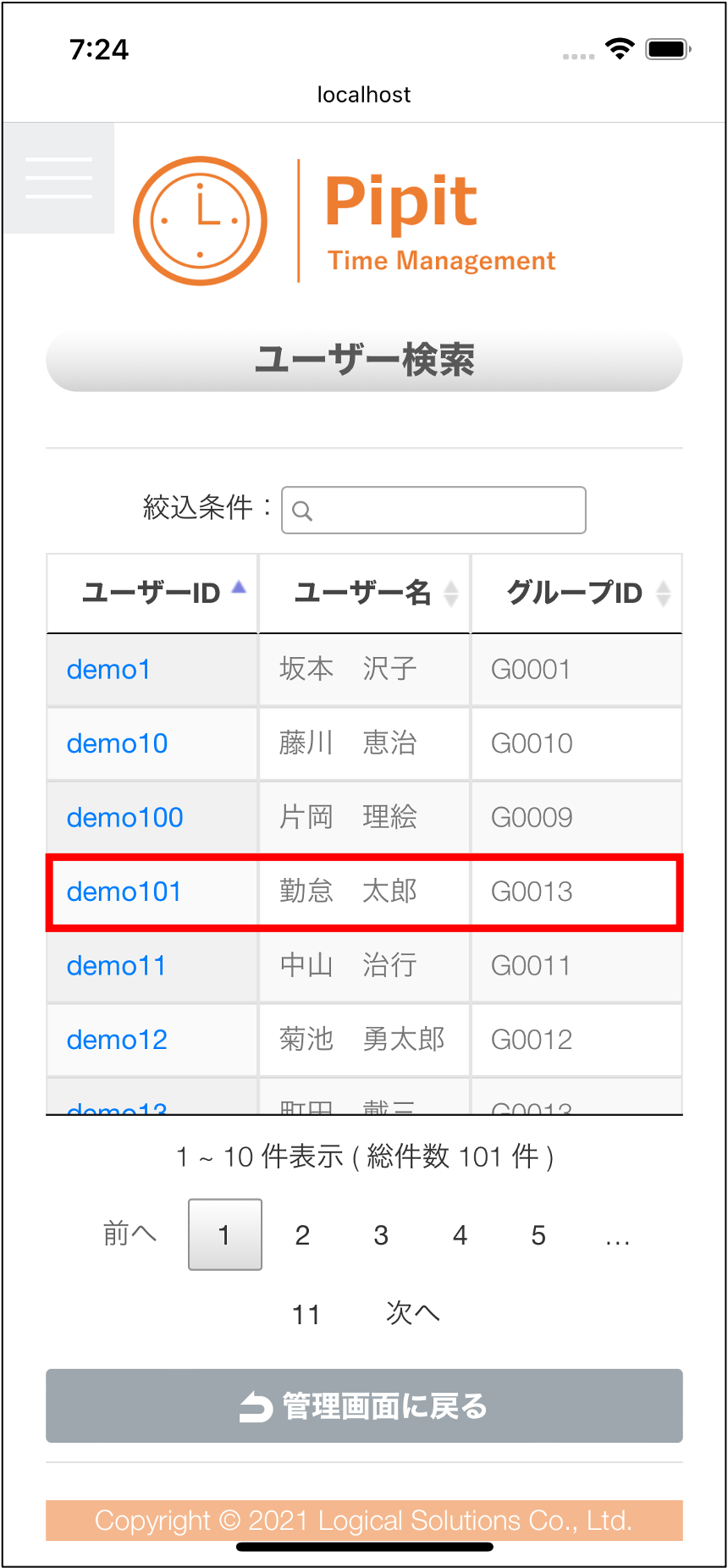Click 次へ to go next page
Screen dimensions: 728x1568
pos(413,1313)
